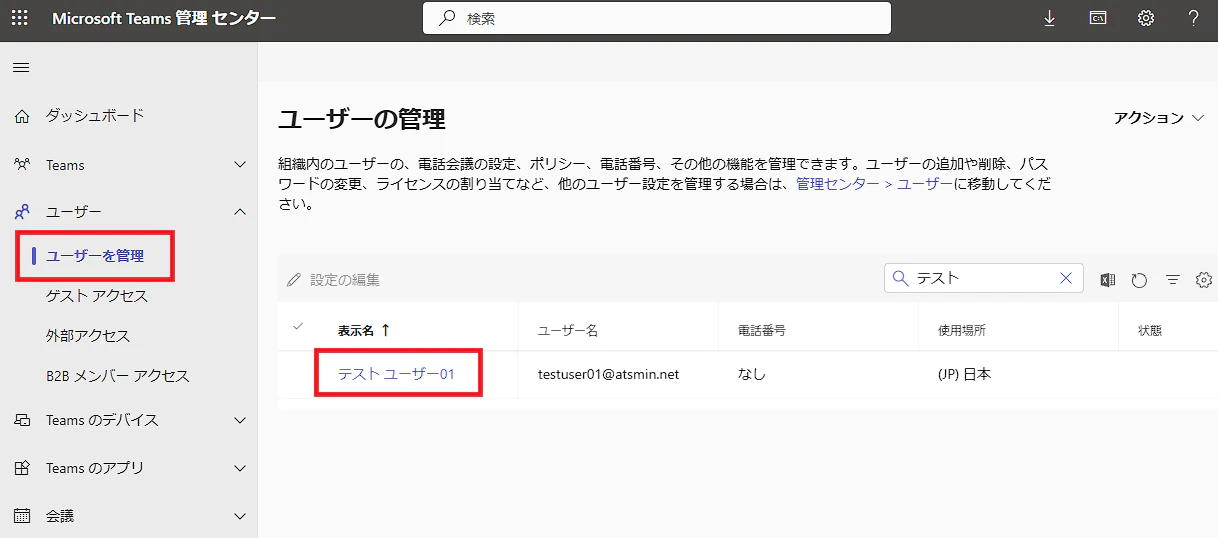Expand the Teams のデバイス chevron

[x=240, y=420]
